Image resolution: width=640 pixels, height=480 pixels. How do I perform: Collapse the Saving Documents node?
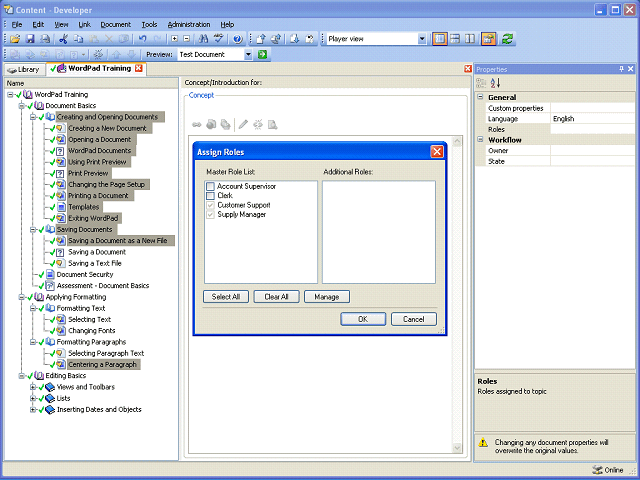(33, 230)
